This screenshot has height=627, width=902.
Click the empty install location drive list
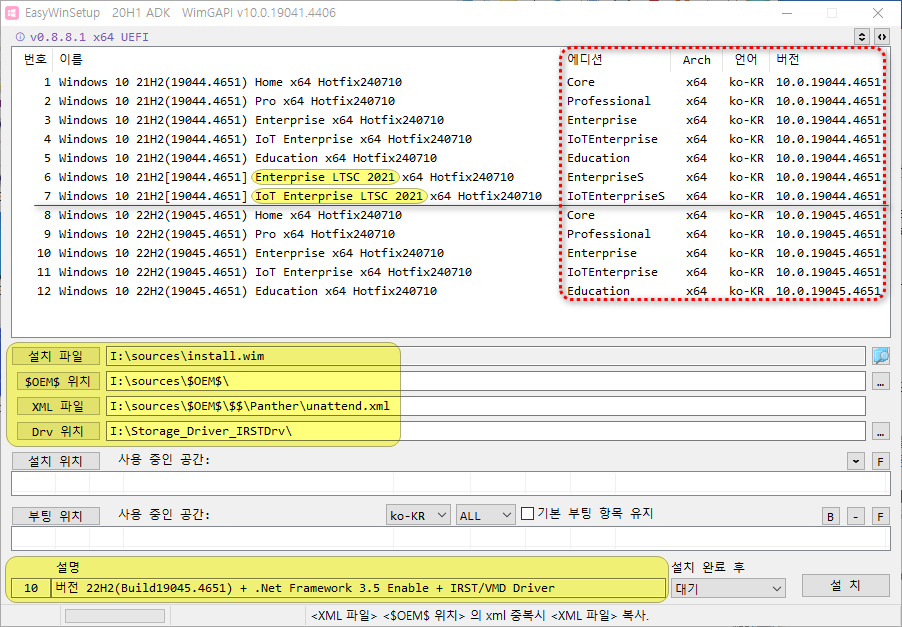pyautogui.click(x=450, y=483)
